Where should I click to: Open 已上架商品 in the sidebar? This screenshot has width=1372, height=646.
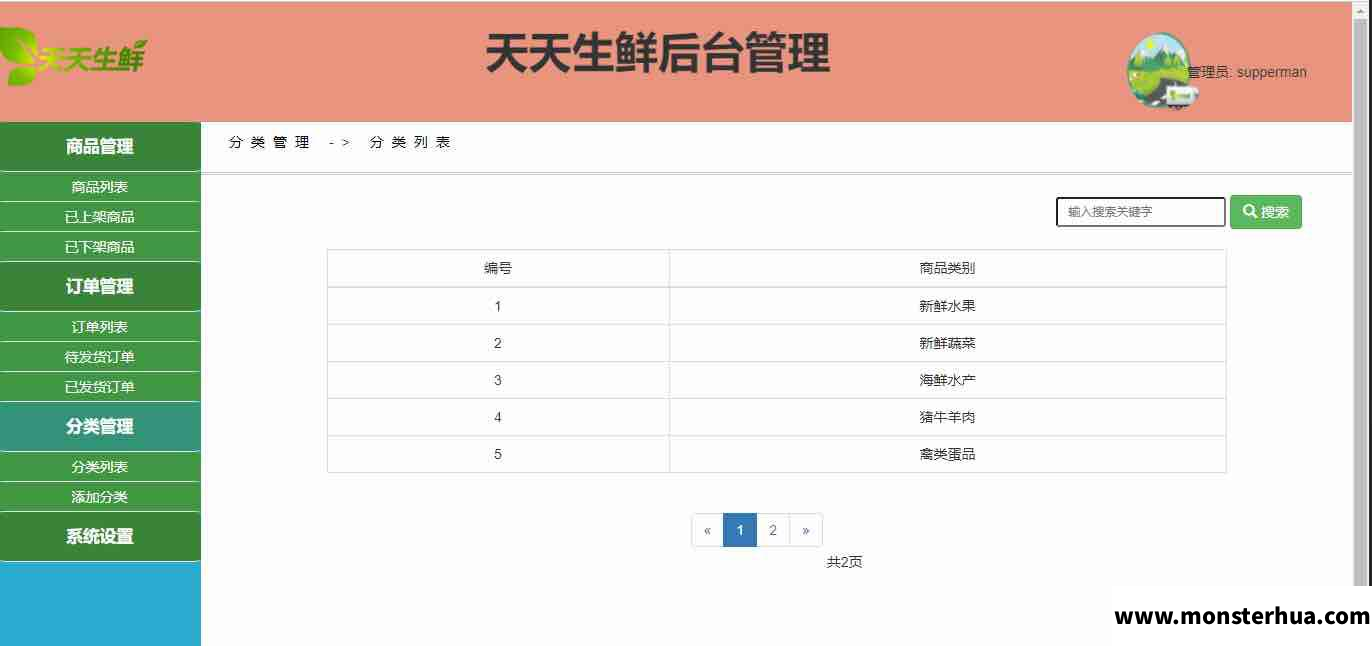(x=100, y=217)
